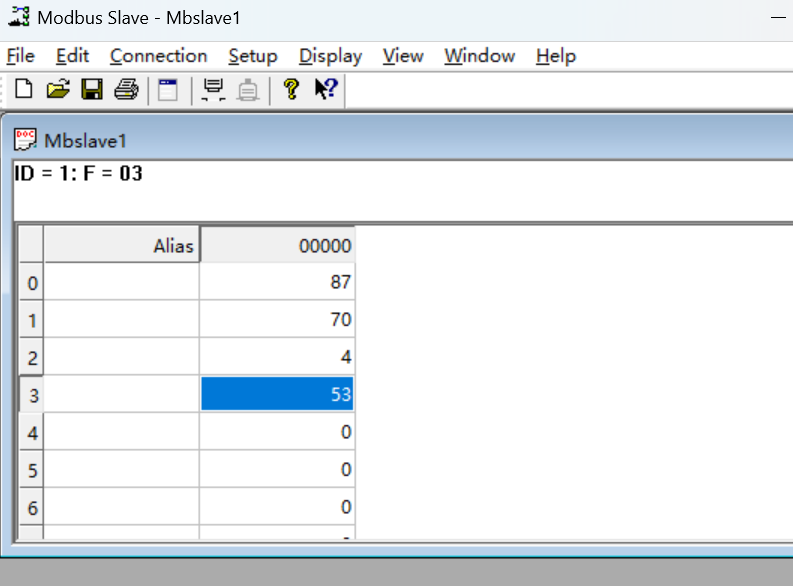Select row header 5
The height and width of the screenshot is (586, 793).
31,469
